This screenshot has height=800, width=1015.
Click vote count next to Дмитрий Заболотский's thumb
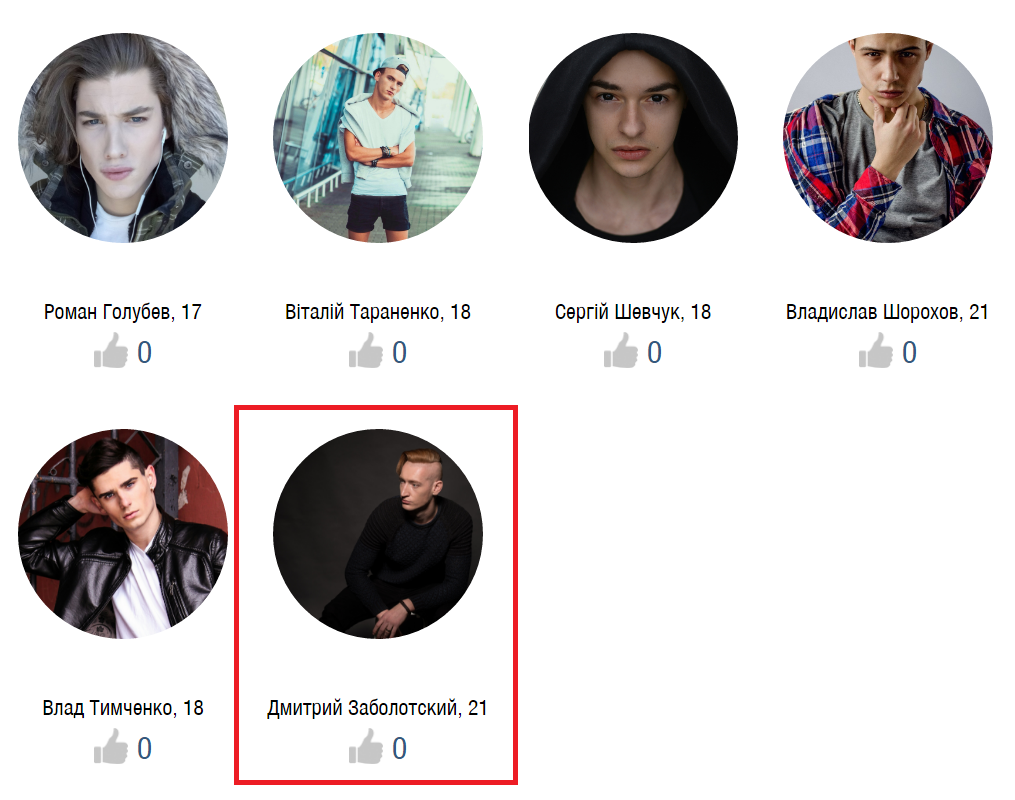399,749
